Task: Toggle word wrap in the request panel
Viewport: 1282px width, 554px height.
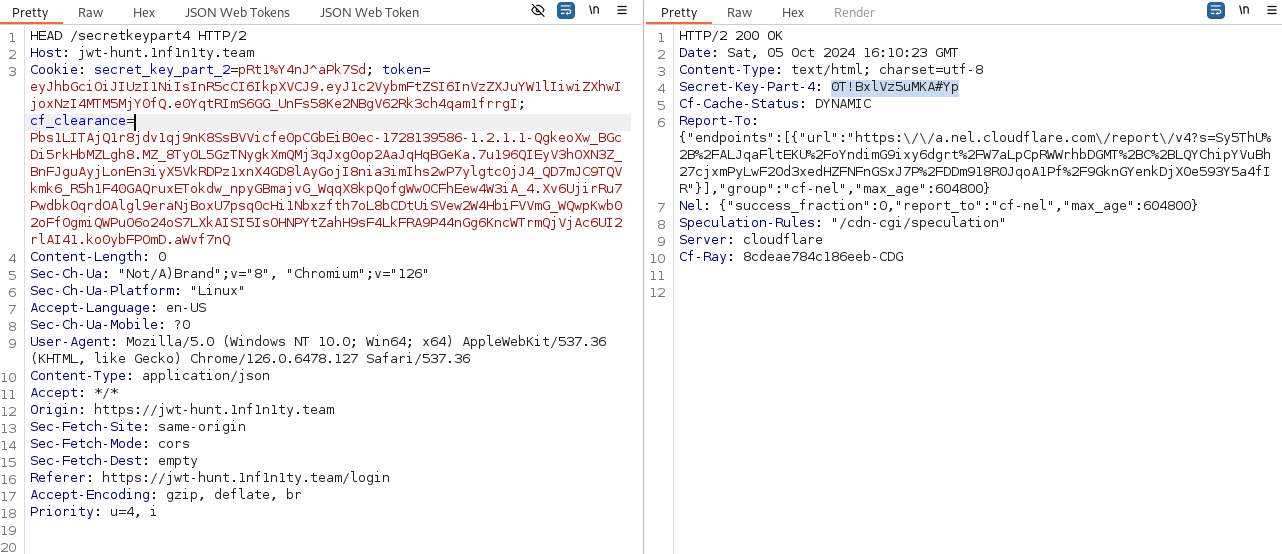Action: (x=566, y=11)
